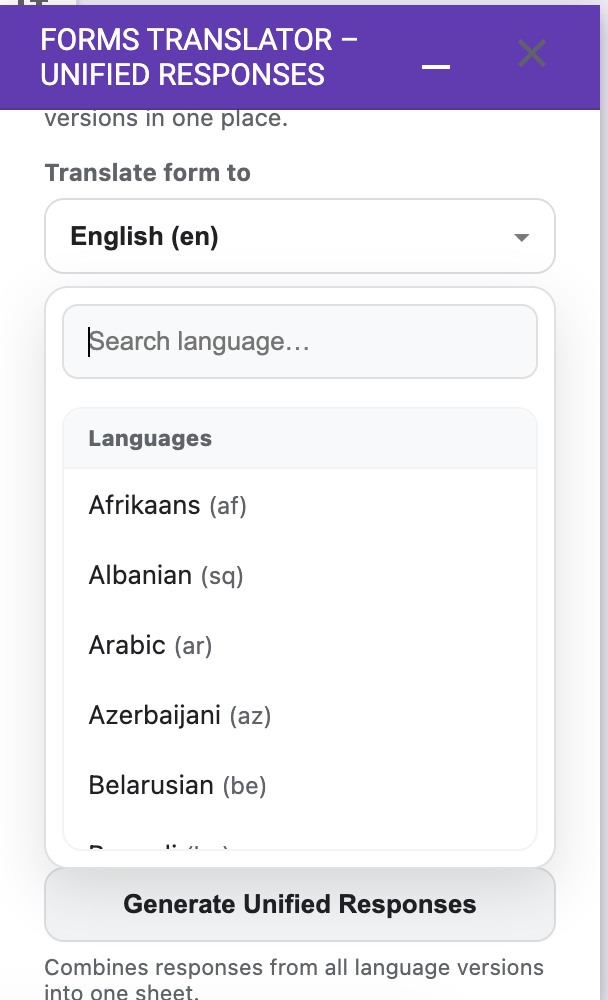
Task: Click inside the Search language input field
Action: [x=299, y=341]
